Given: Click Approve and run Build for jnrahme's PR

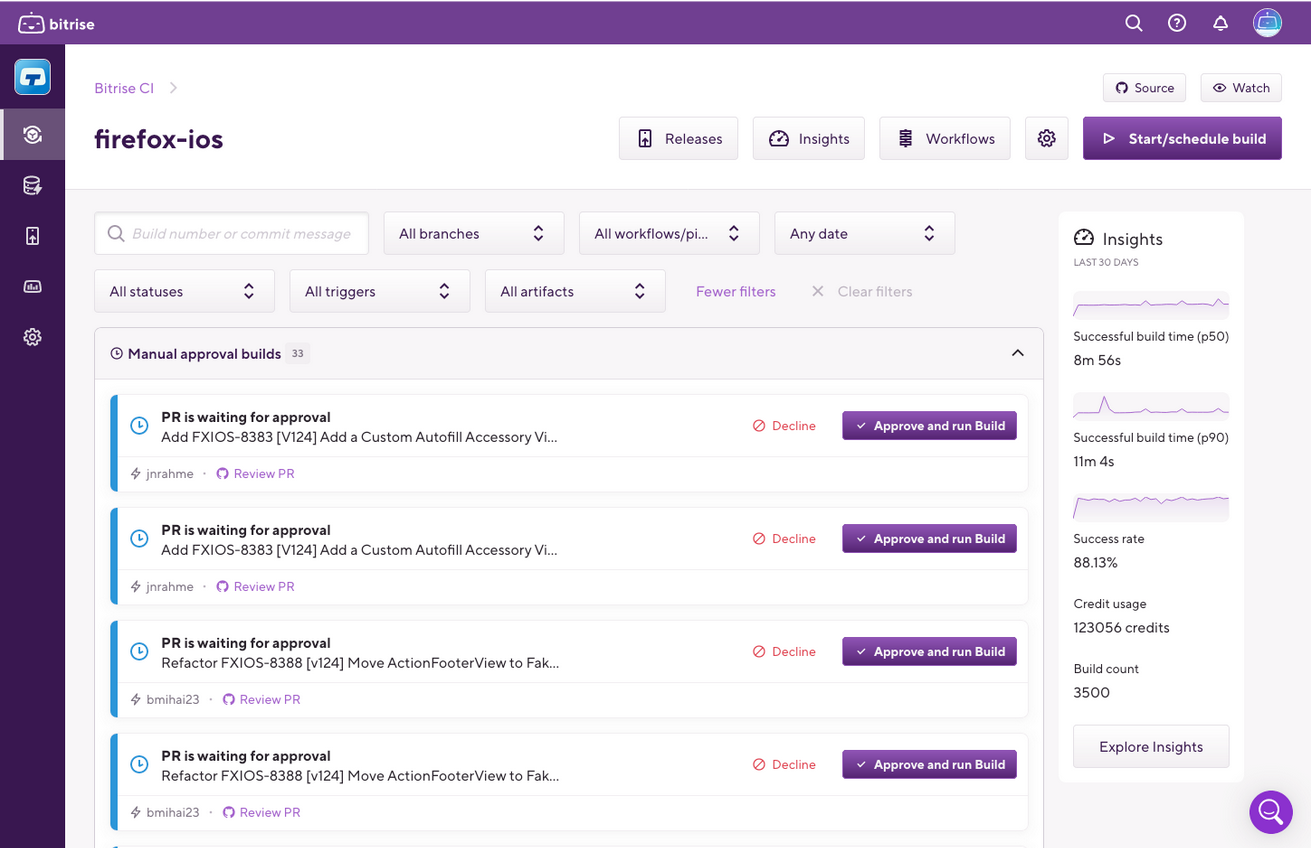Looking at the screenshot, I should pos(928,425).
